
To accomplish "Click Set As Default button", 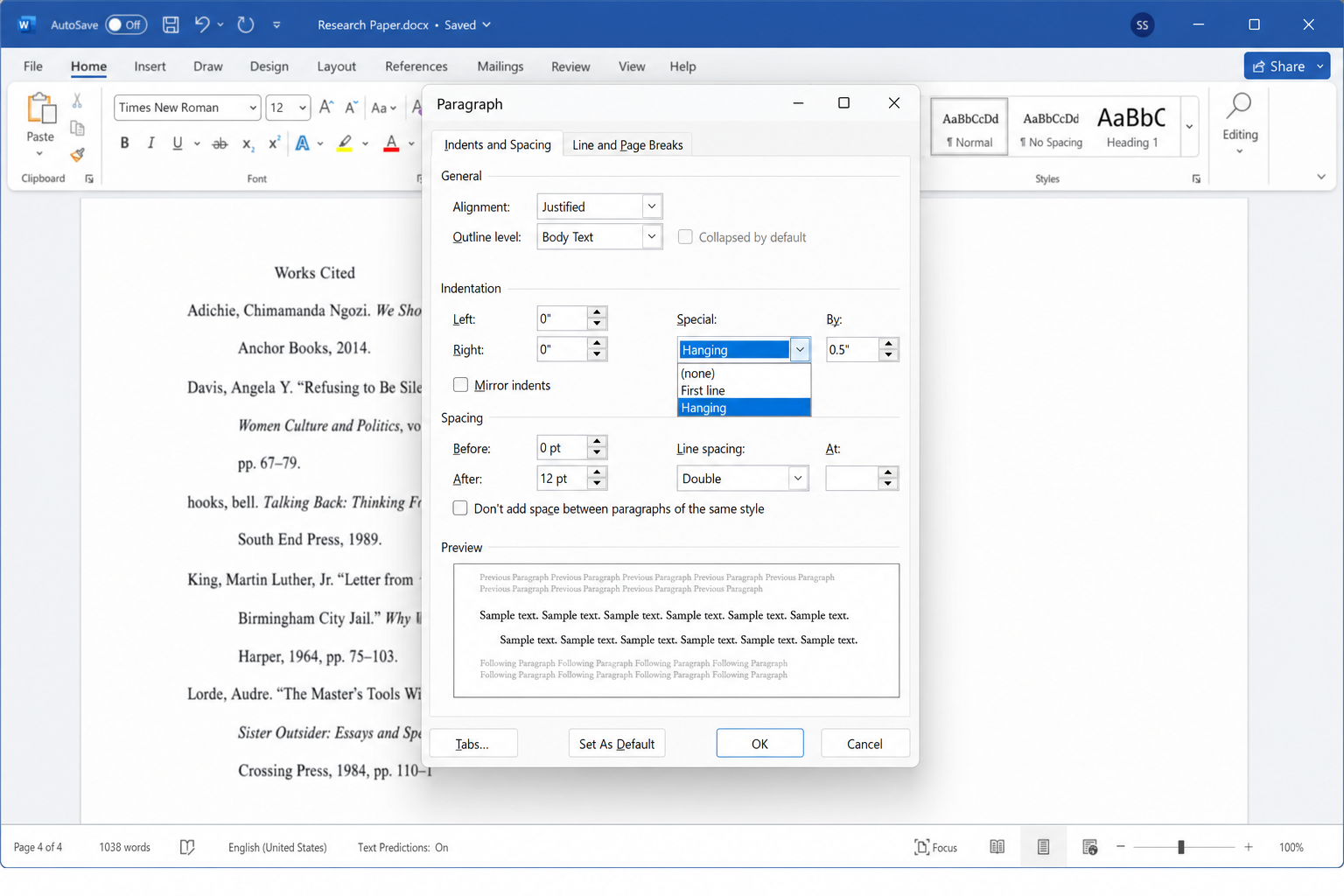I will point(617,744).
